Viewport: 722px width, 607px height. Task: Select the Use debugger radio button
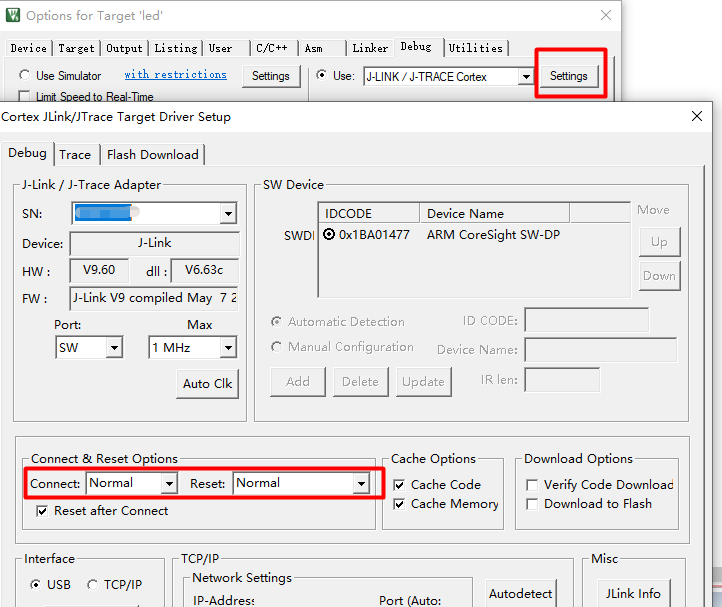coord(321,75)
